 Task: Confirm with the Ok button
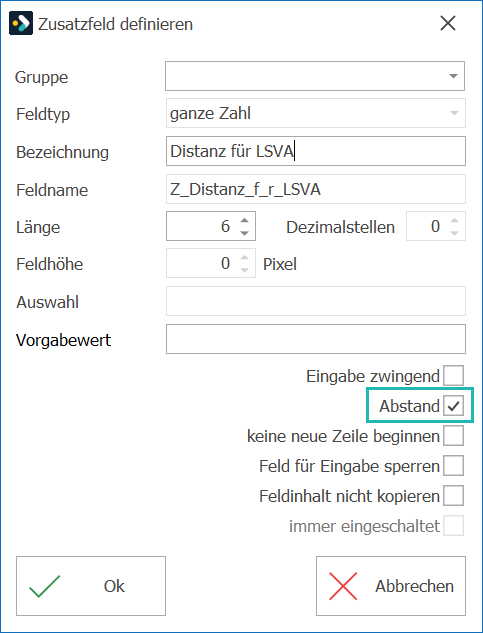(x=91, y=586)
